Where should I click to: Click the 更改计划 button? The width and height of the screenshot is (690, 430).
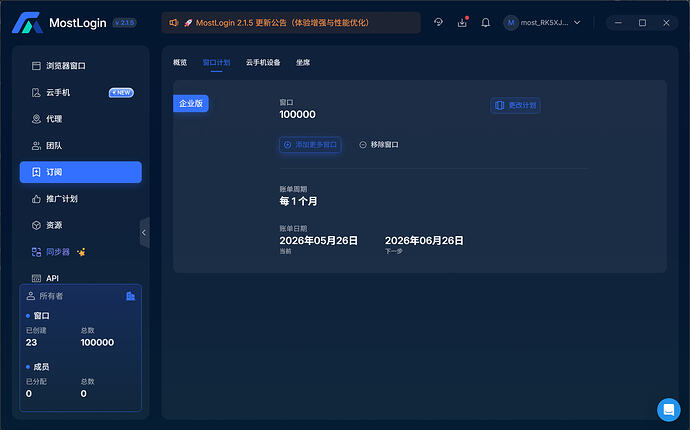(515, 105)
